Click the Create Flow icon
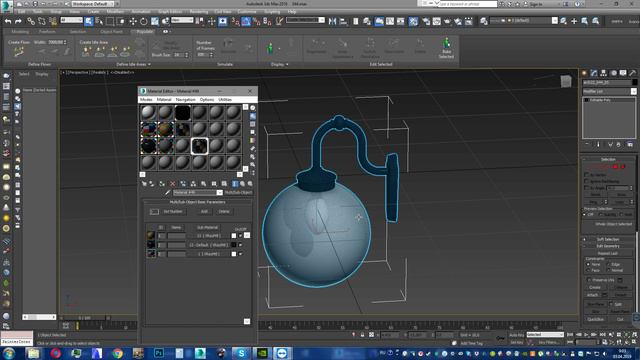Viewport: 640px width, 360px height. coord(19,52)
